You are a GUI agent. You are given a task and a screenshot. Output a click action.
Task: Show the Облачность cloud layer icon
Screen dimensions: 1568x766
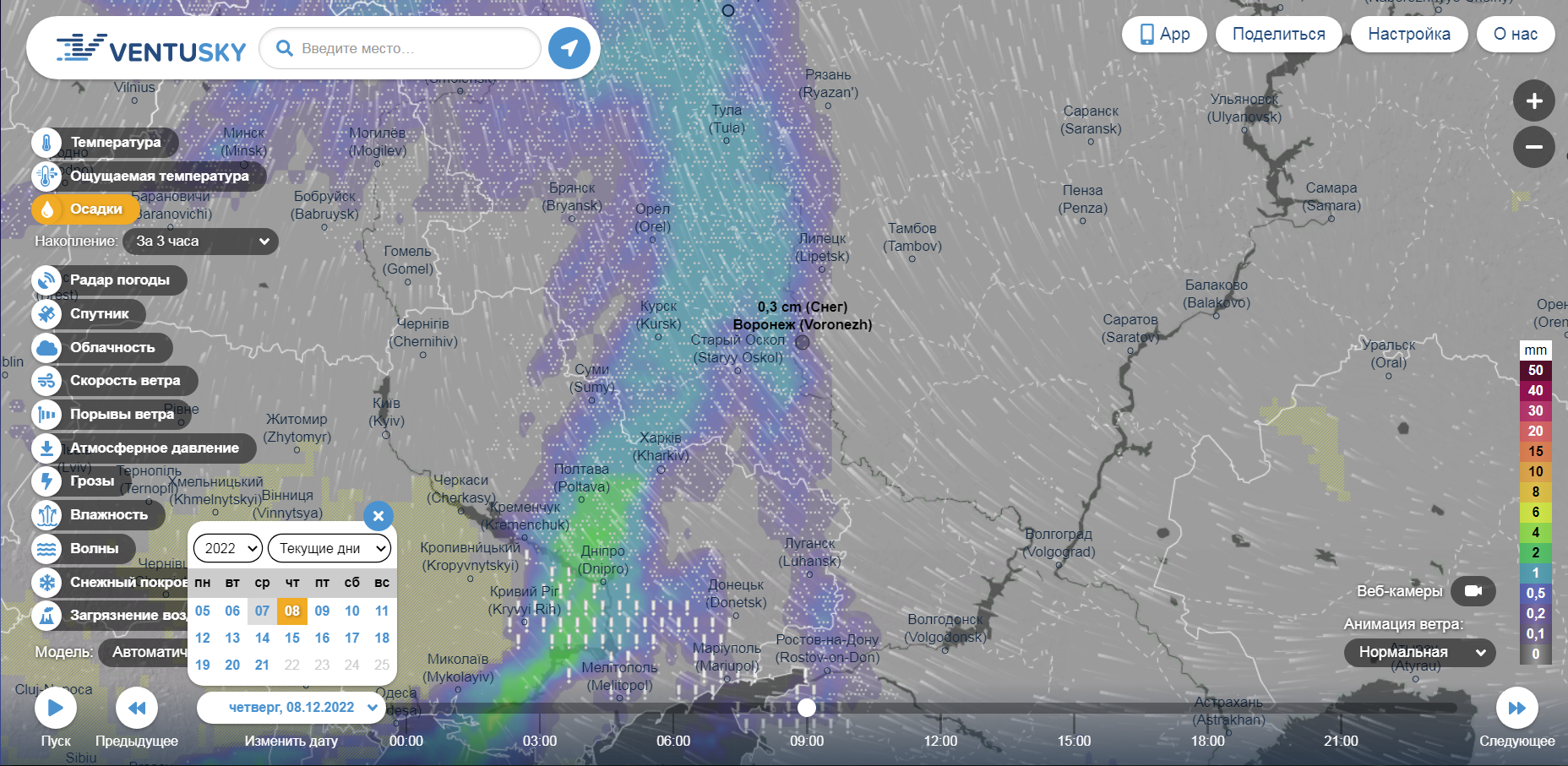pyautogui.click(x=47, y=347)
